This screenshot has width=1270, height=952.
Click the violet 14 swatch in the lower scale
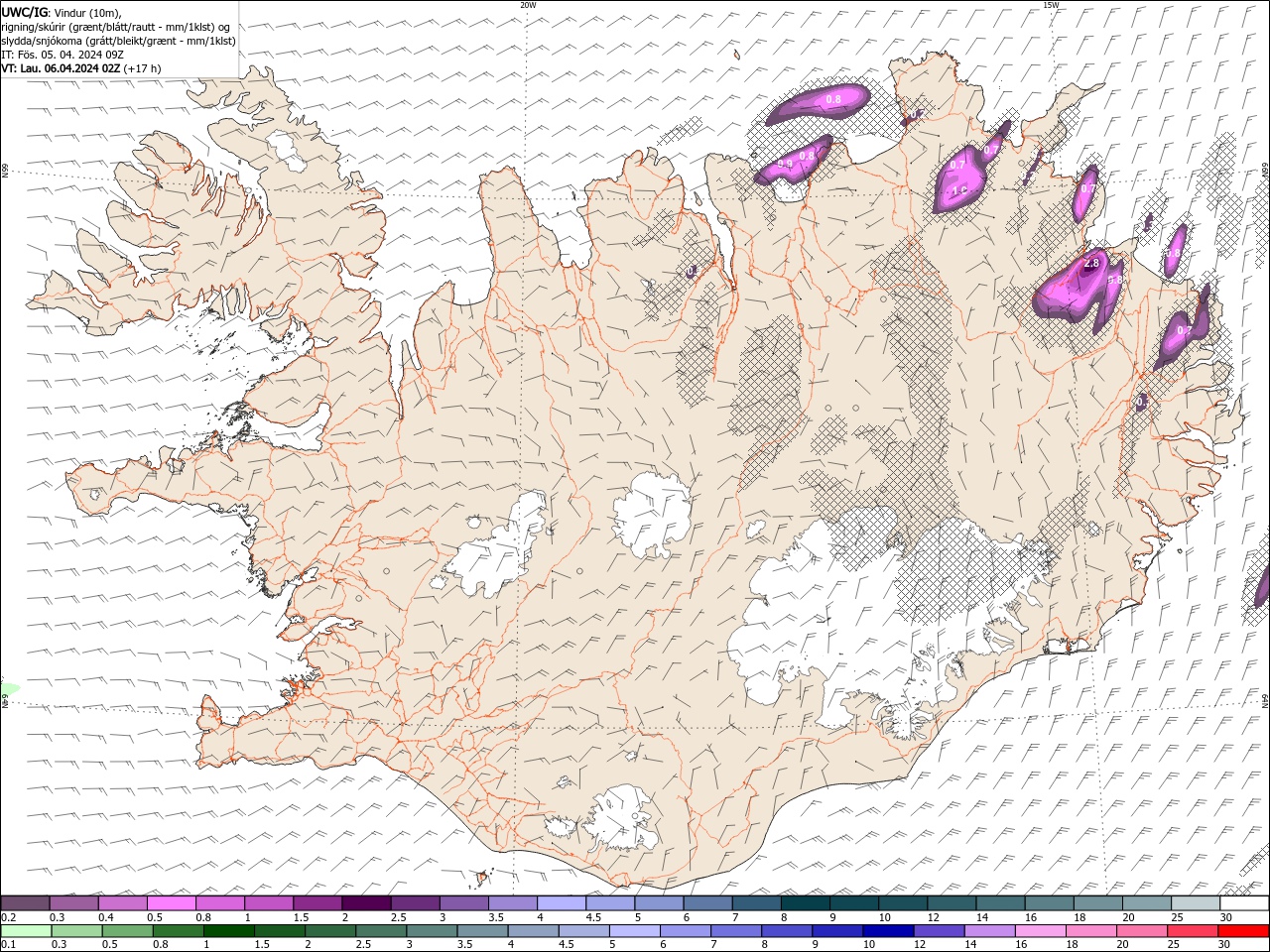990,931
